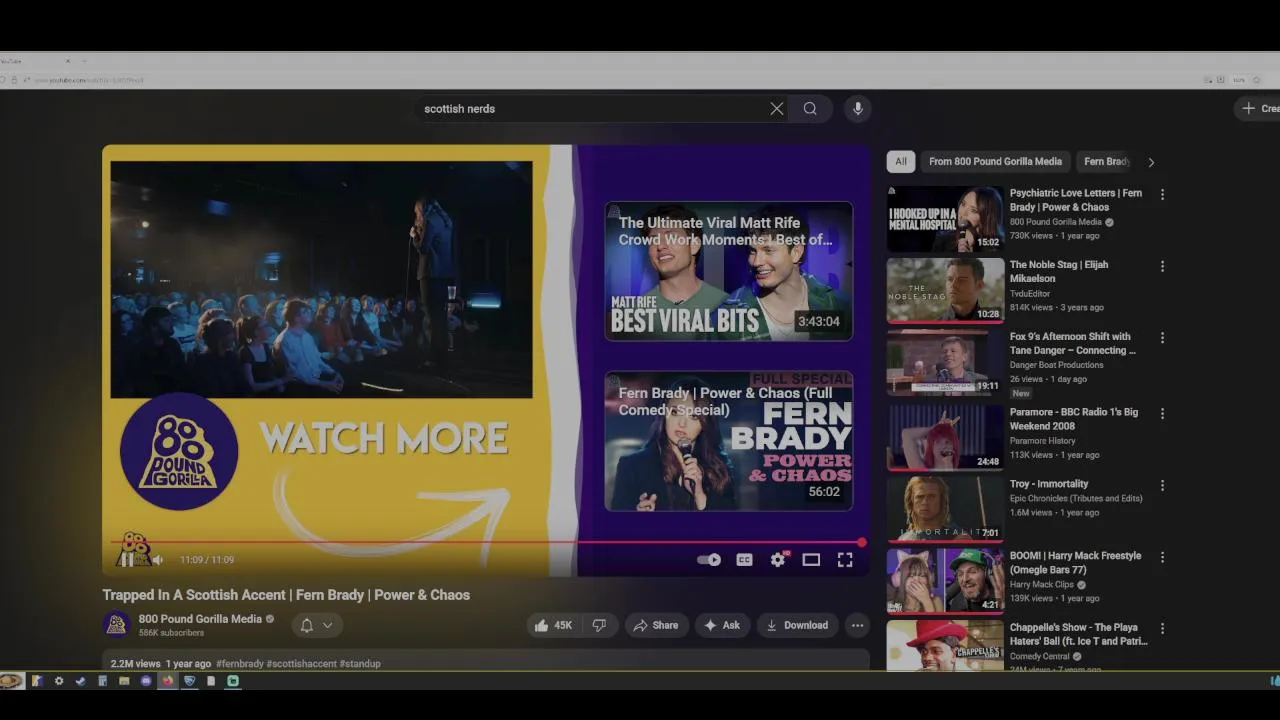Open the Steam icon in taskbar
This screenshot has height=720, width=1280.
pos(81,681)
